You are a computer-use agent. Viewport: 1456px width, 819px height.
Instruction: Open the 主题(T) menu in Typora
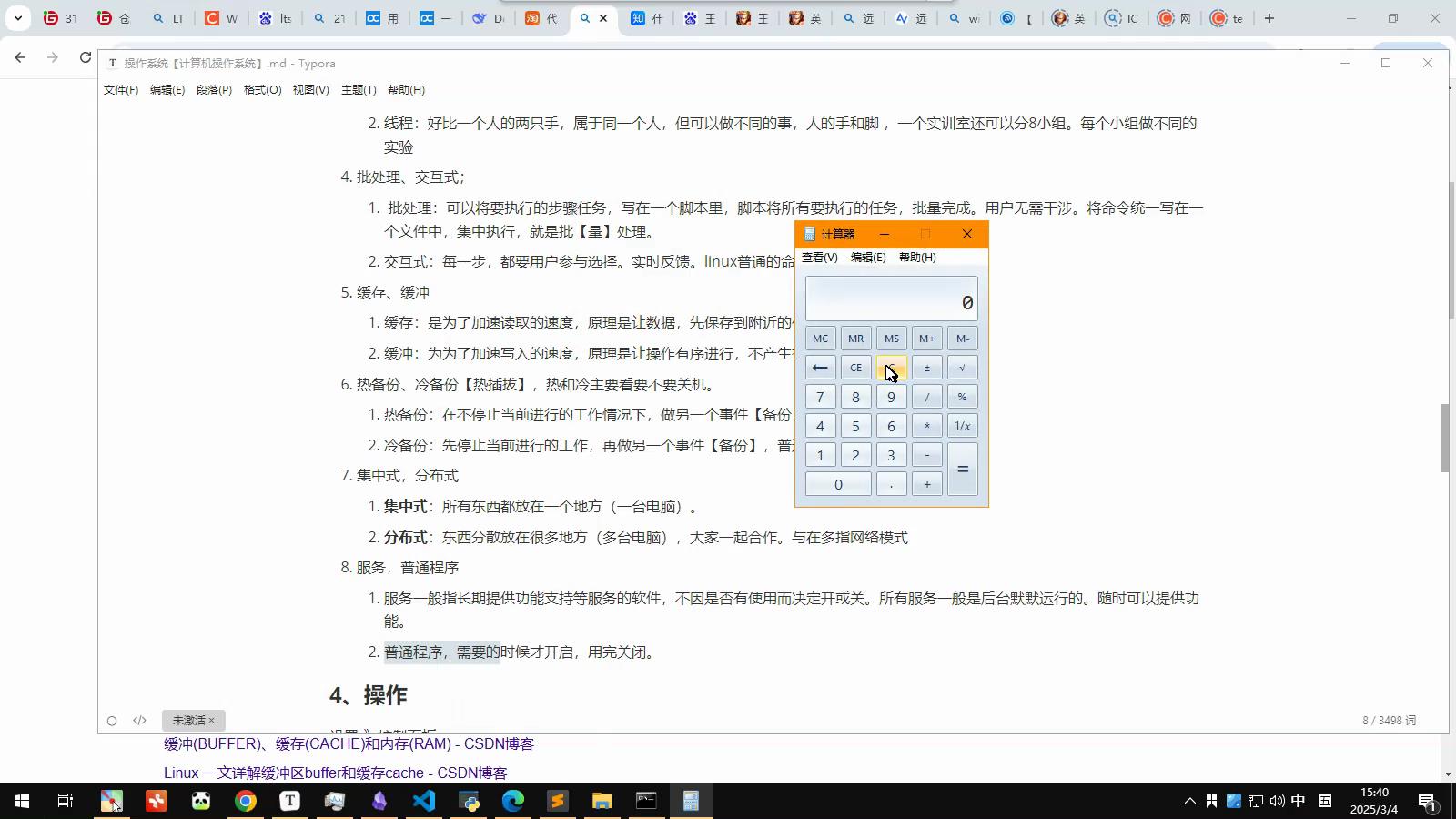pos(358,90)
